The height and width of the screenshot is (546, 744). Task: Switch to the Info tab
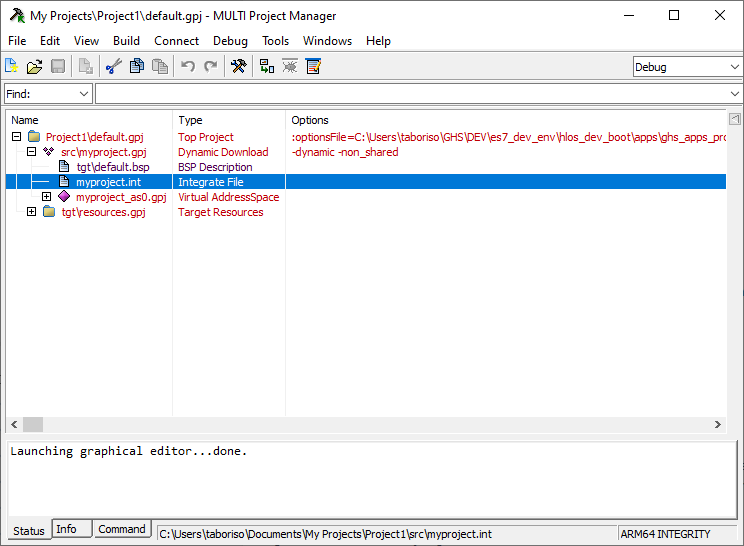coord(66,529)
